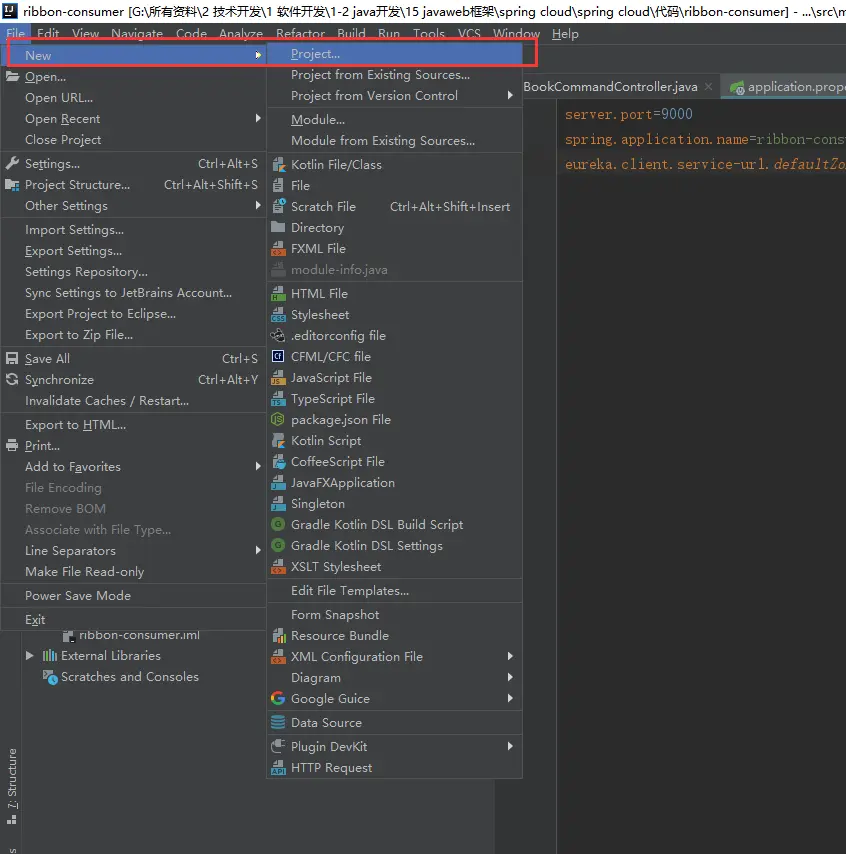
Task: Click the CFML/CFC file icon
Action: 278,357
